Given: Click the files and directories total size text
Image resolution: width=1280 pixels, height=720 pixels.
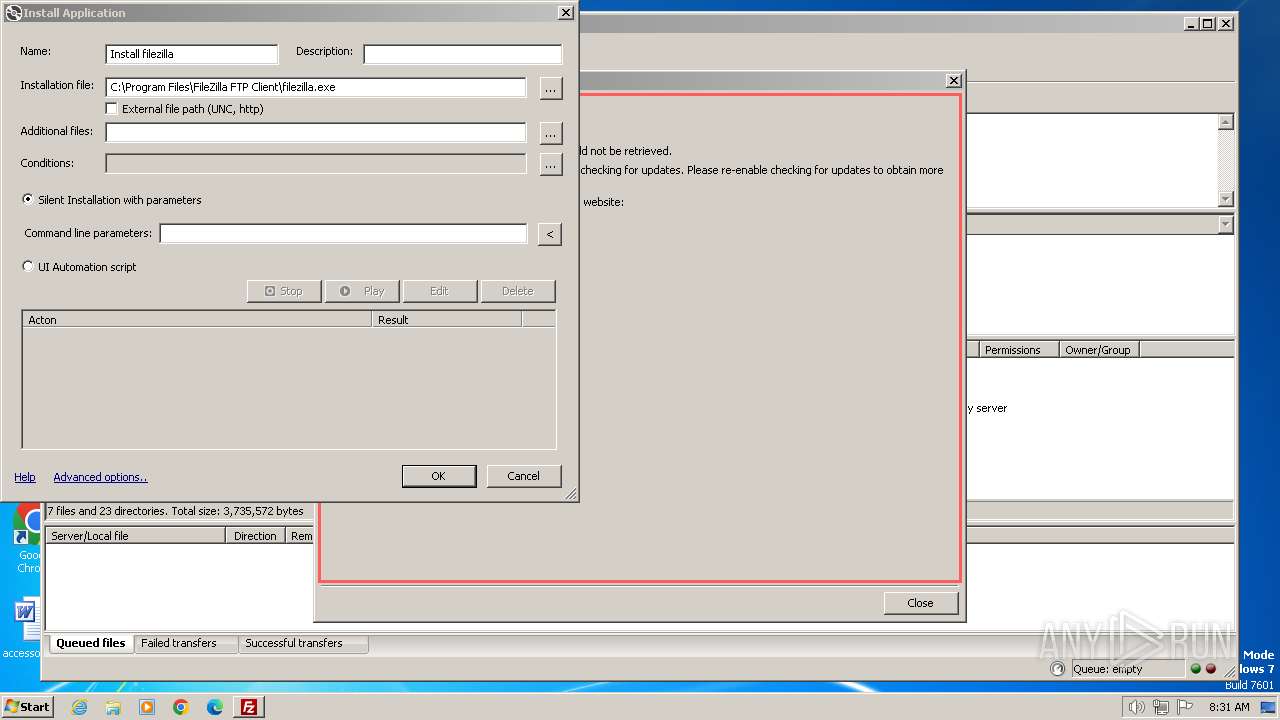Looking at the screenshot, I should [x=175, y=511].
